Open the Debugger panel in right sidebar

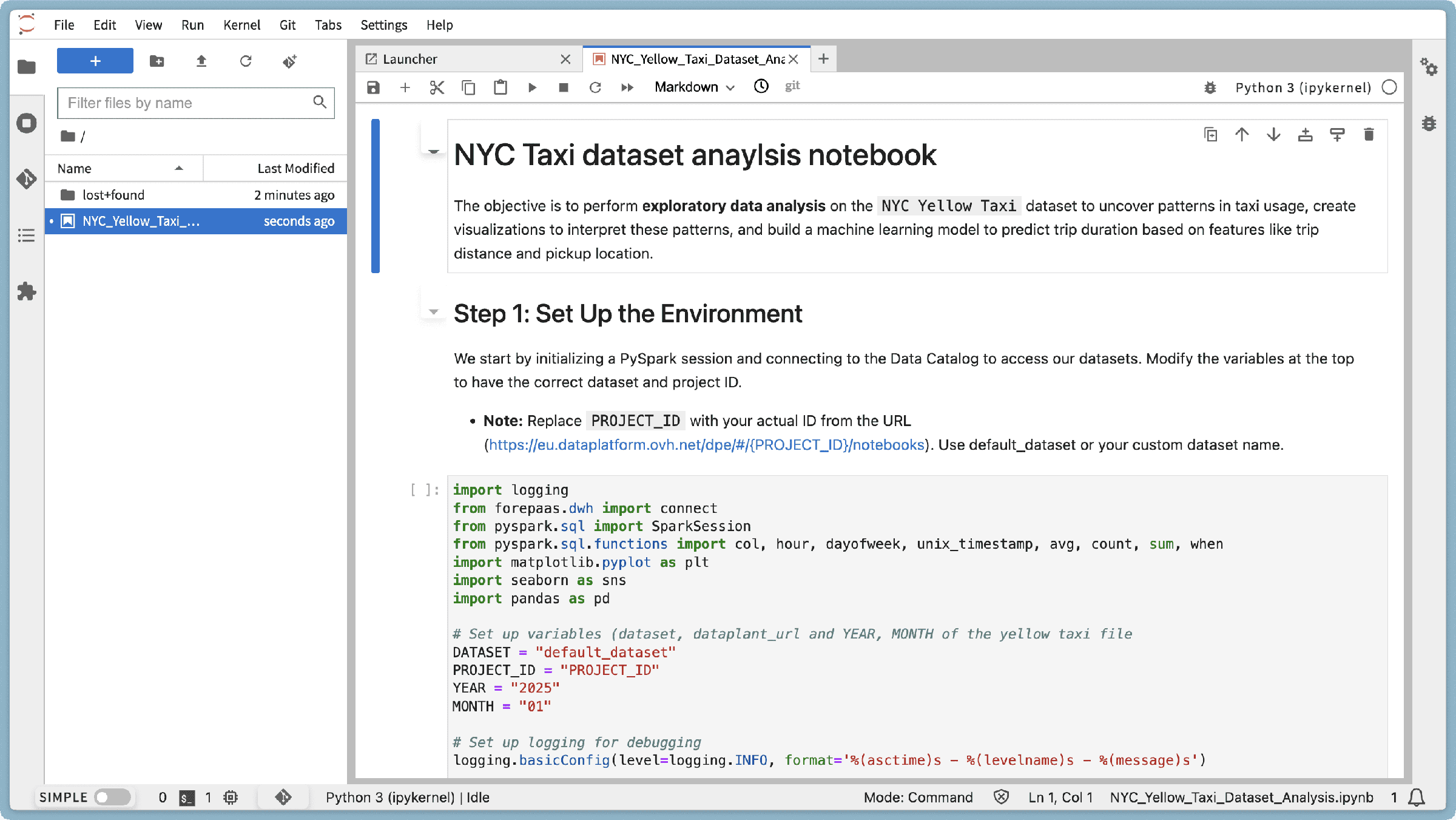tap(1429, 123)
